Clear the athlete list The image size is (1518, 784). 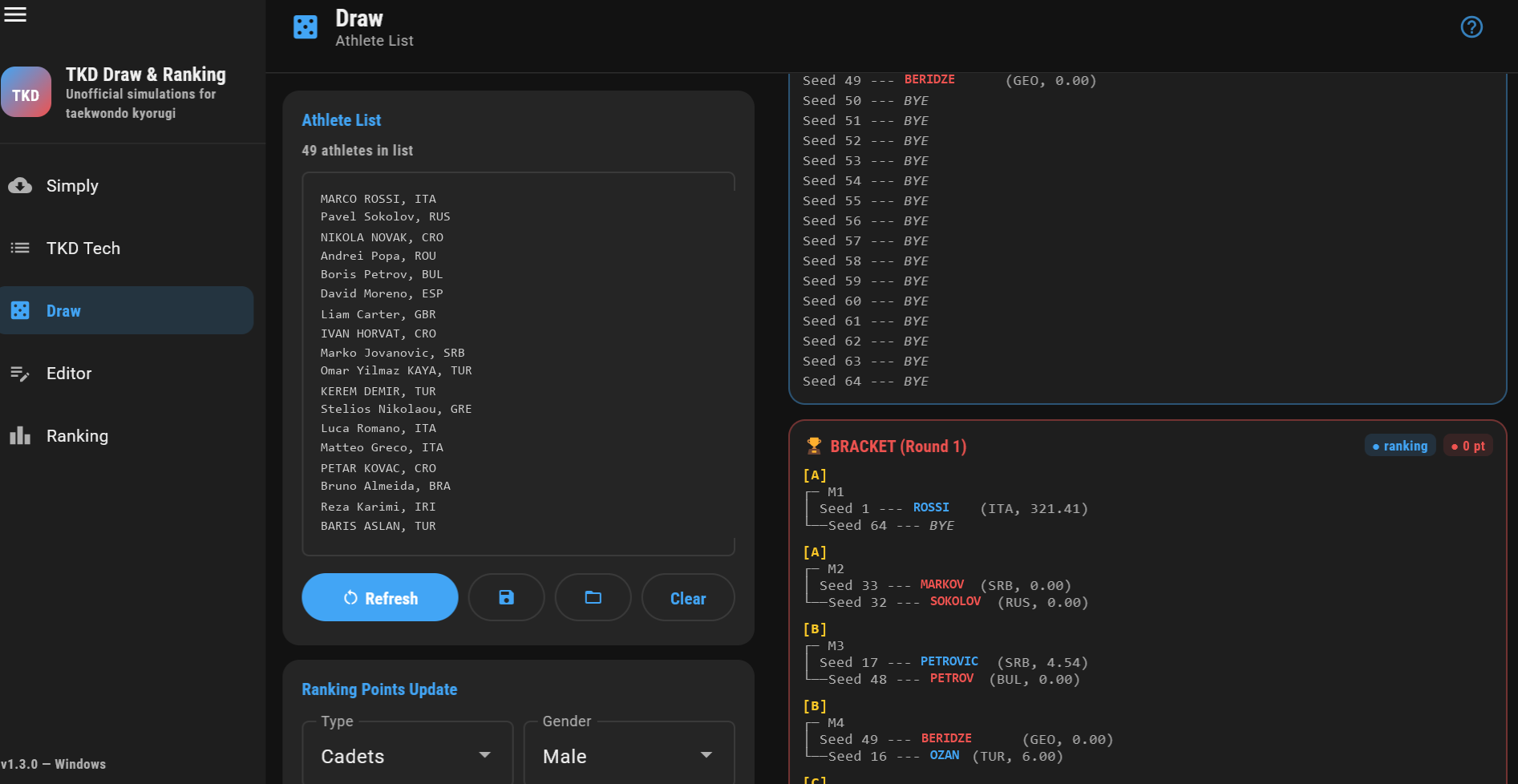pos(688,597)
